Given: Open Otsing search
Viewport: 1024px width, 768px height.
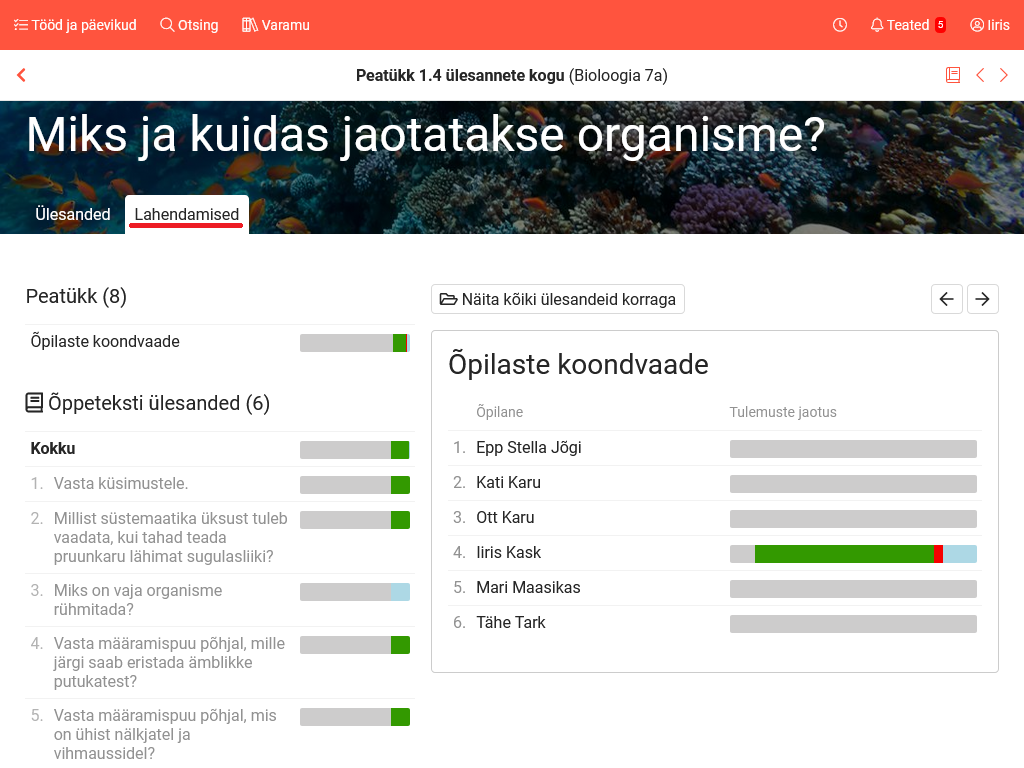Looking at the screenshot, I should point(189,25).
